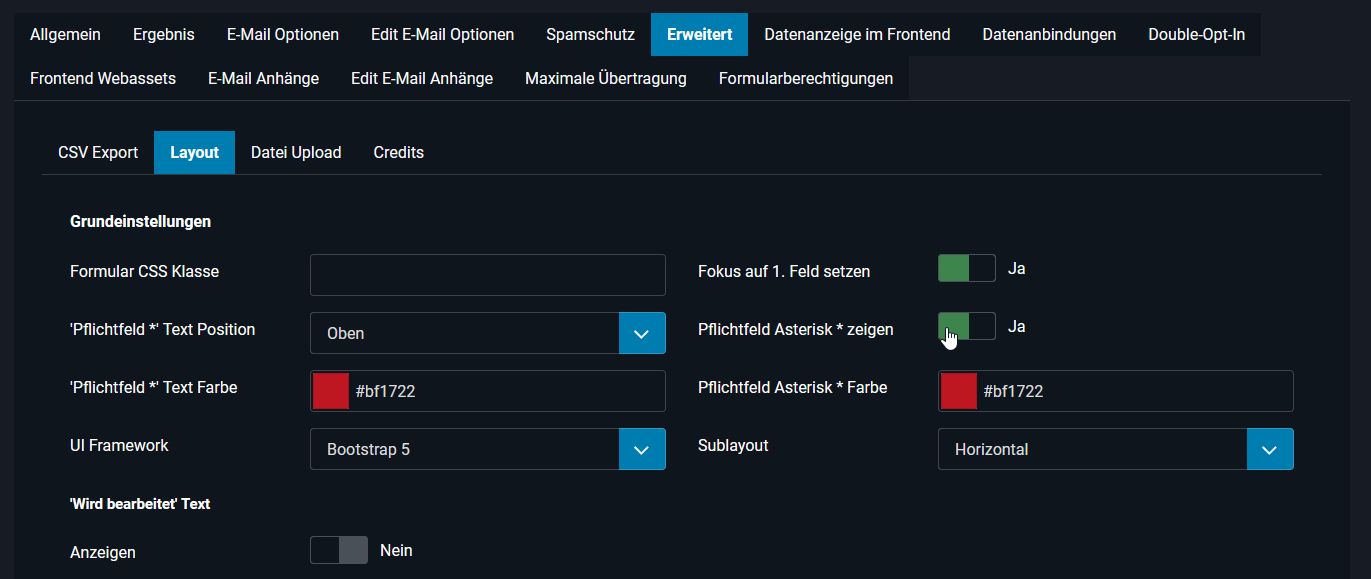Click the Pflichtfeld Text Farbe color swatch
The image size is (1371, 579).
click(329, 390)
